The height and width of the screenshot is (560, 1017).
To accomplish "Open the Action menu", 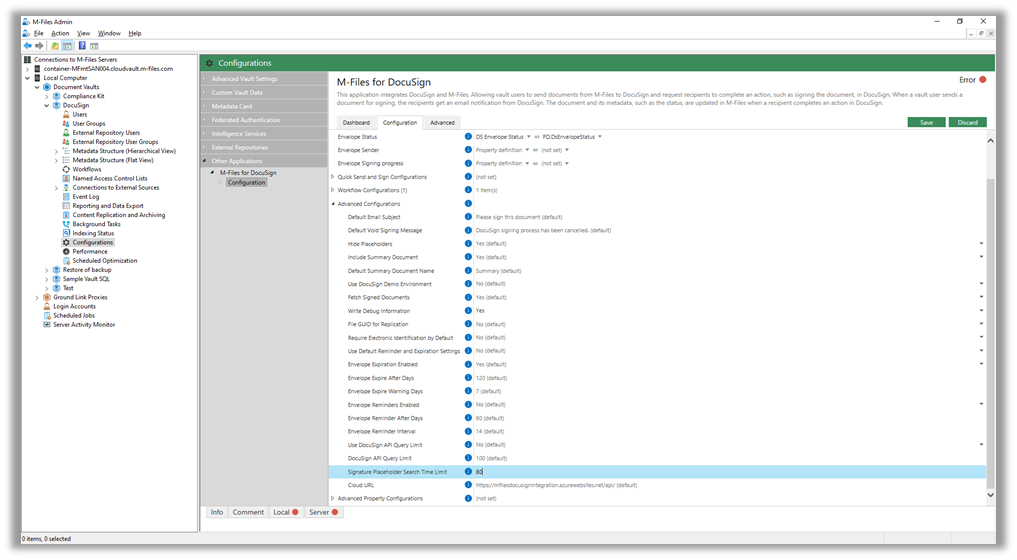I will click(x=60, y=33).
